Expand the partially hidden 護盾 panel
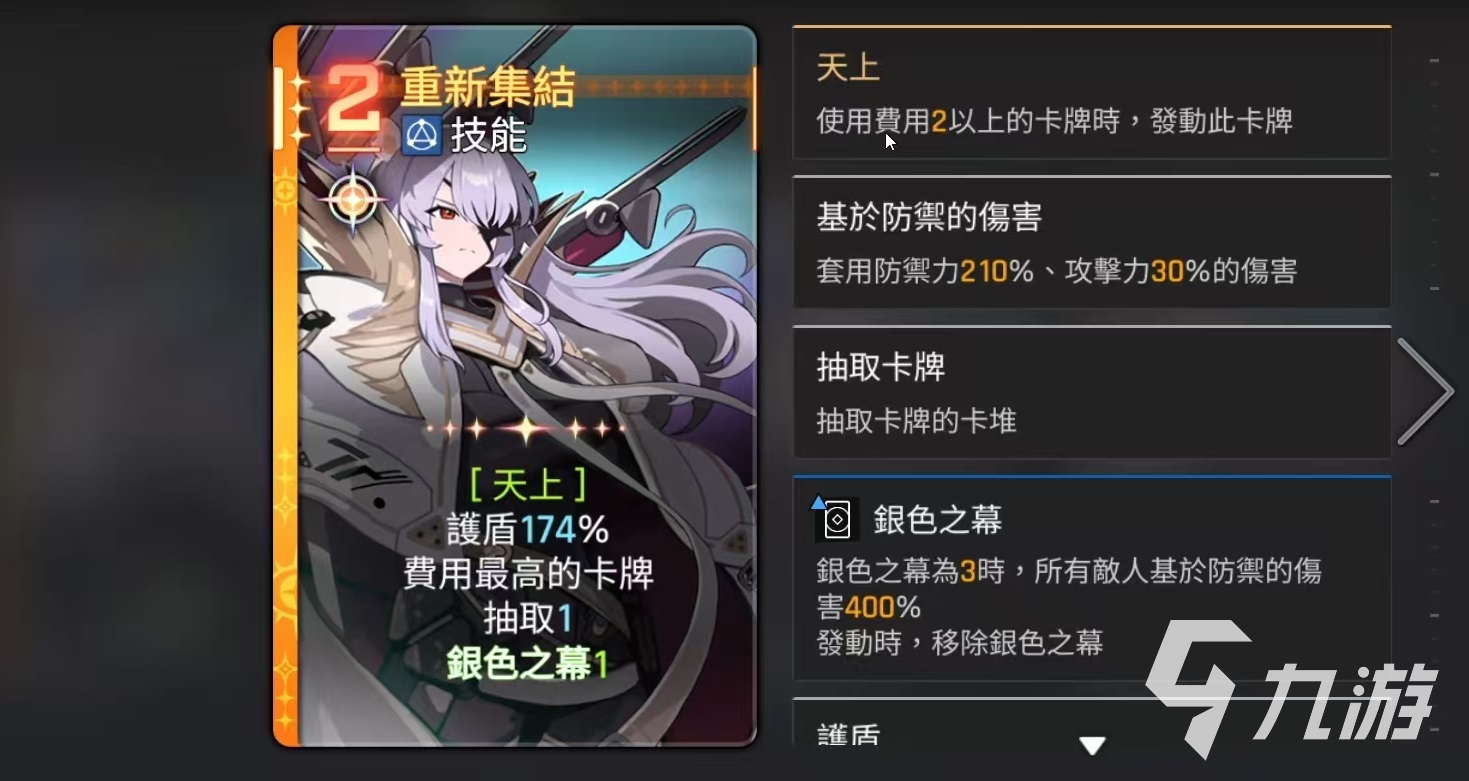Viewport: 1469px width, 781px height. [1091, 722]
